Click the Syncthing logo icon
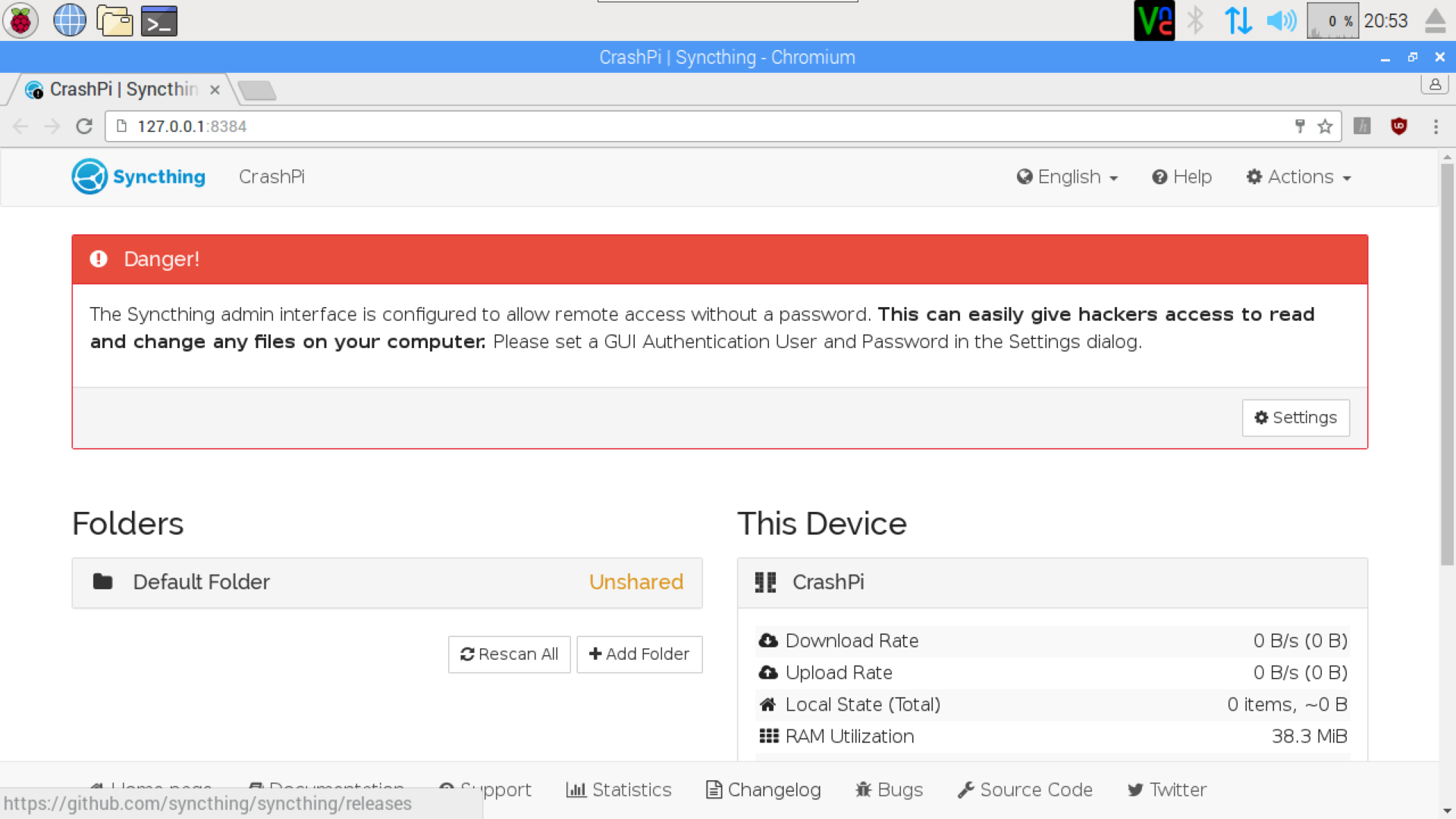Screen dimensions: 1456x819 pos(89,177)
